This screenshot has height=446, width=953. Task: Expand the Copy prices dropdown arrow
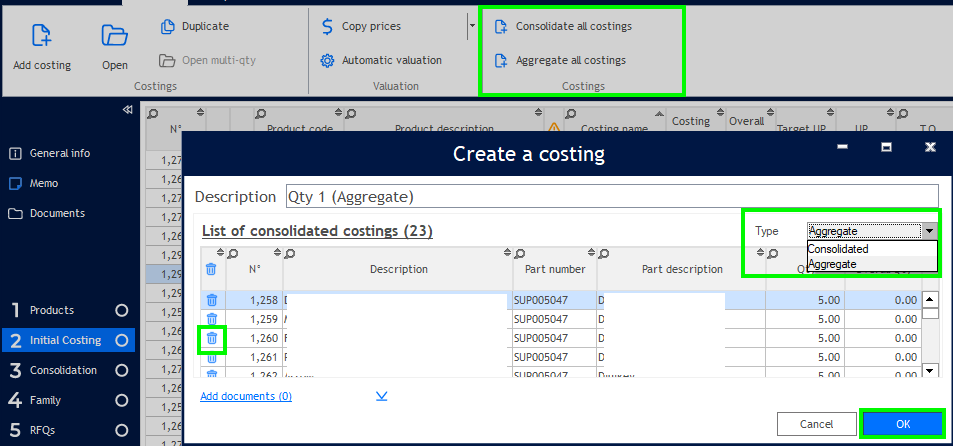tap(472, 27)
